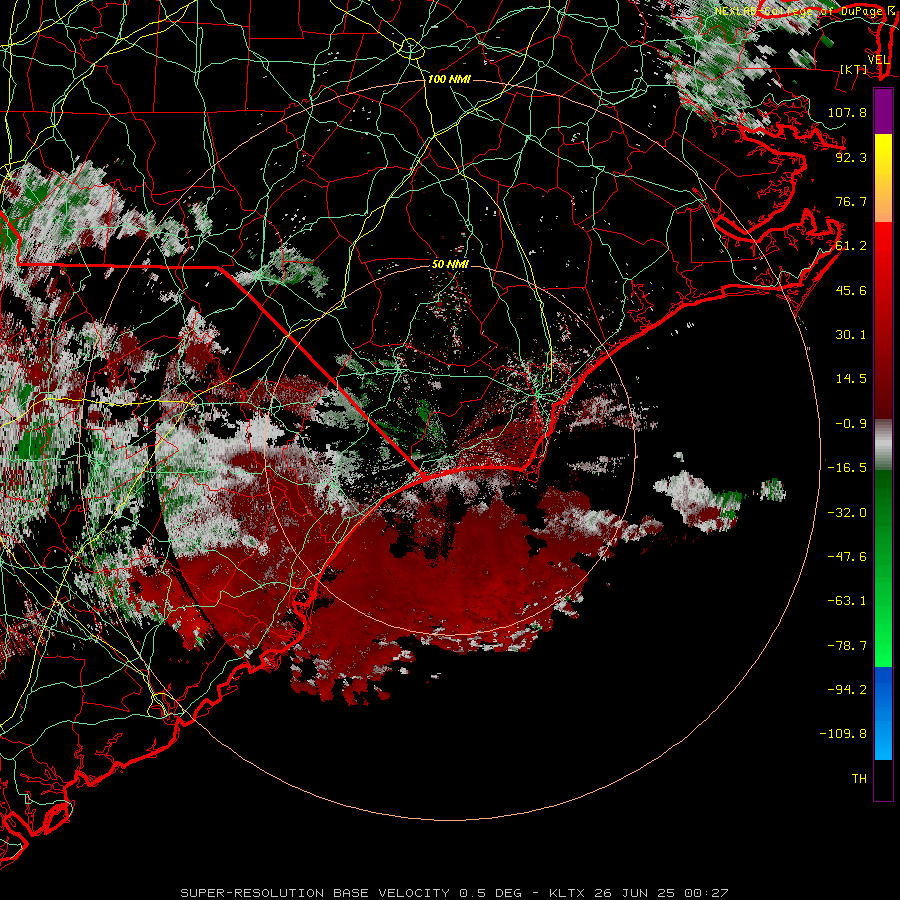Pick the green segment of velocity color bar
900x900 pixels.
(x=883, y=568)
